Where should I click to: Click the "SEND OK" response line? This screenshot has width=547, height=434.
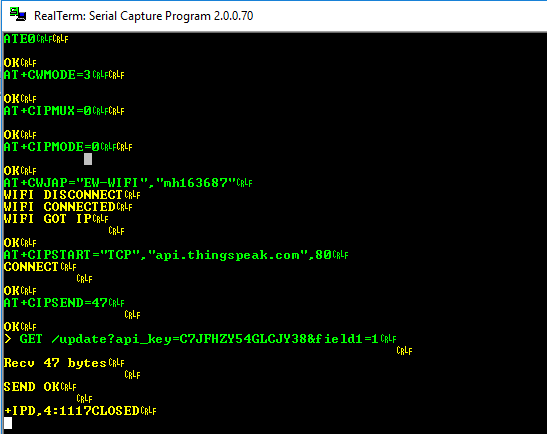40,387
